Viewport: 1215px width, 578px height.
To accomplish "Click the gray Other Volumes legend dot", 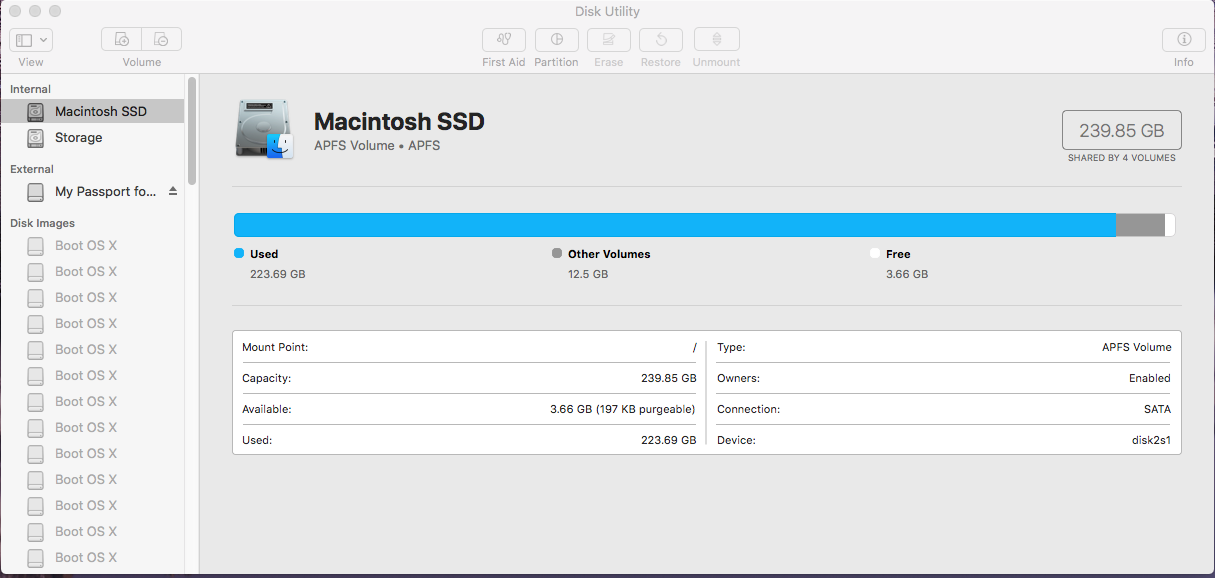I will (x=557, y=254).
